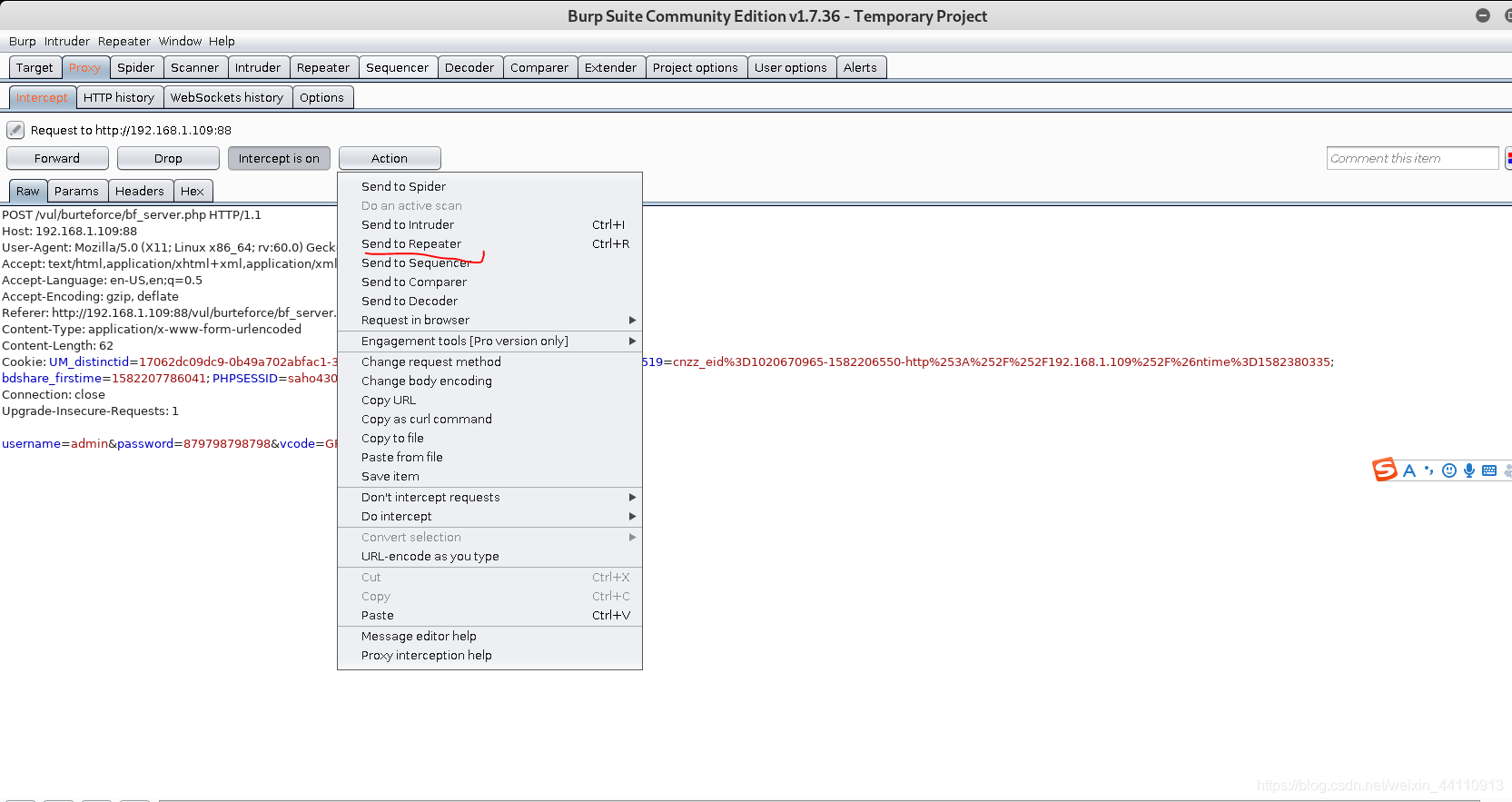
Task: Select Change request method
Action: tap(489, 361)
